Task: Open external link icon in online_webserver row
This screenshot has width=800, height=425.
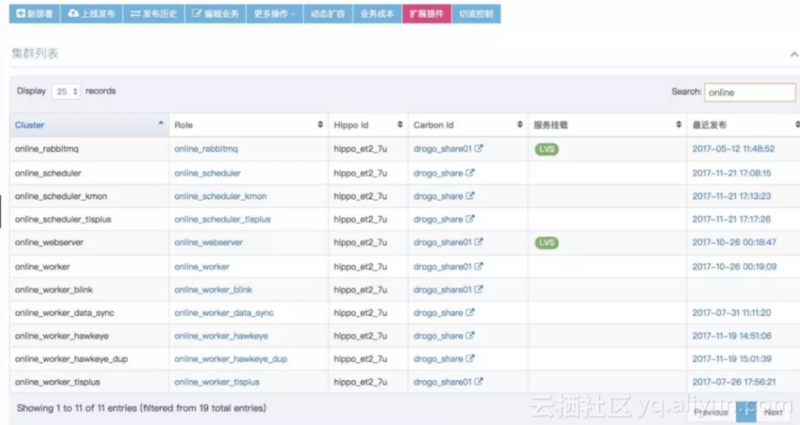Action: click(479, 242)
